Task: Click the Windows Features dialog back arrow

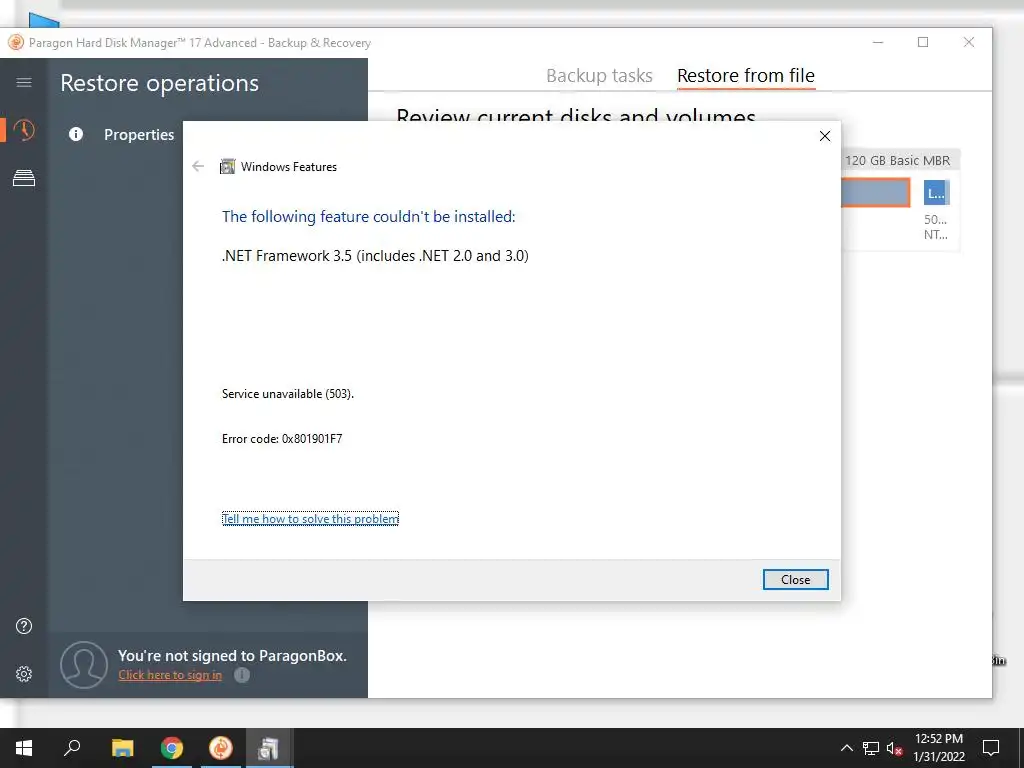Action: [198, 167]
